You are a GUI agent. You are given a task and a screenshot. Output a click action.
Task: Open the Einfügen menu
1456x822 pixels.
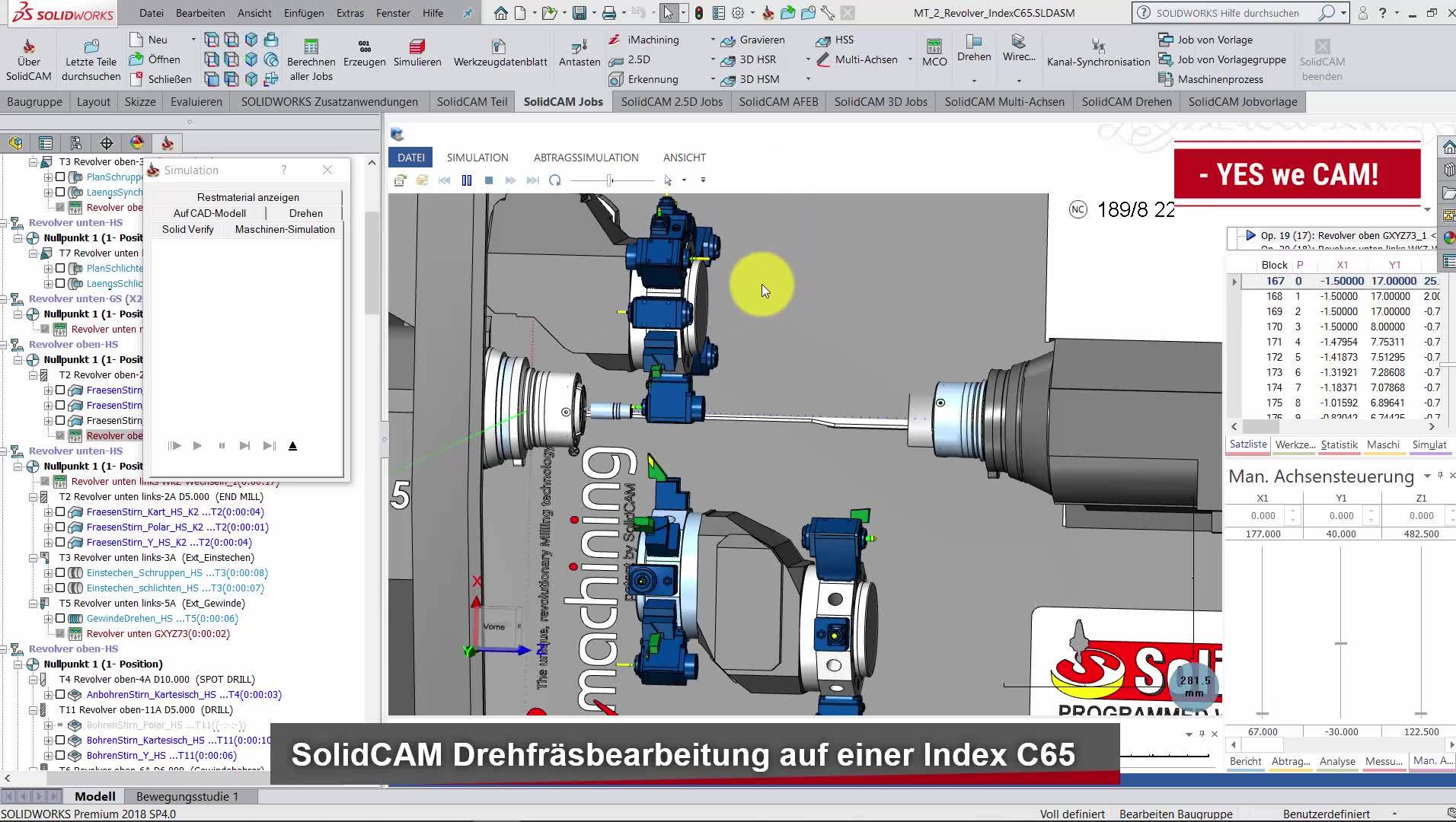303,13
